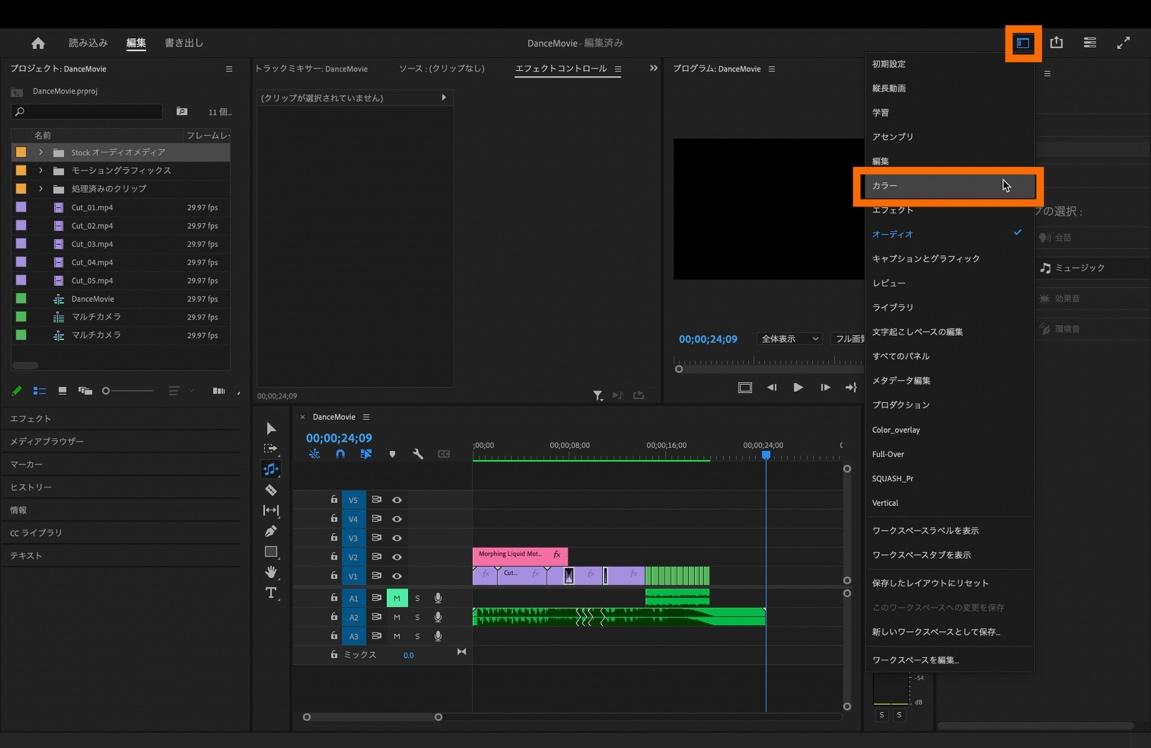
Task: Open the DanceMovie sequence panel menu
Action: click(366, 417)
